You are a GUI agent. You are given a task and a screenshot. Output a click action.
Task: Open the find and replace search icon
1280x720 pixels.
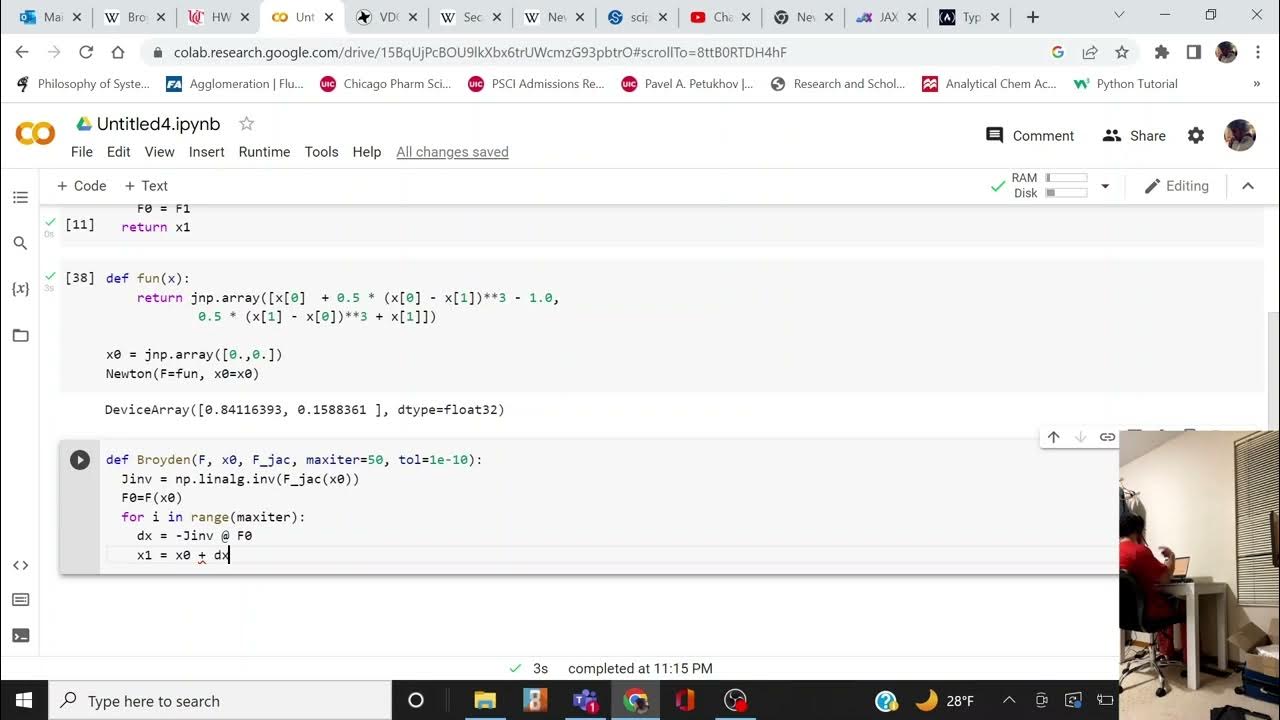click(20, 243)
